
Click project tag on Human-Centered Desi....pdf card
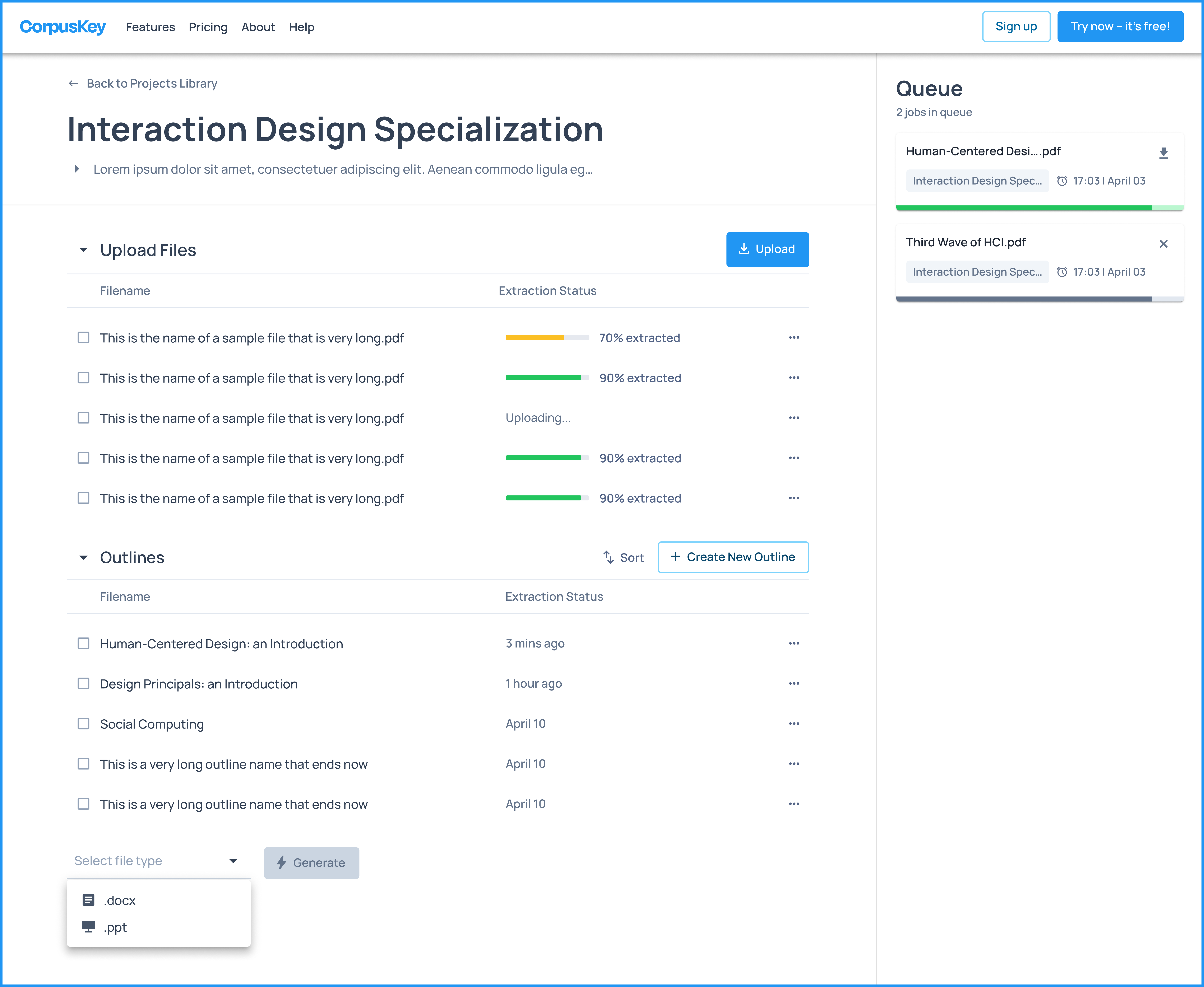(978, 181)
